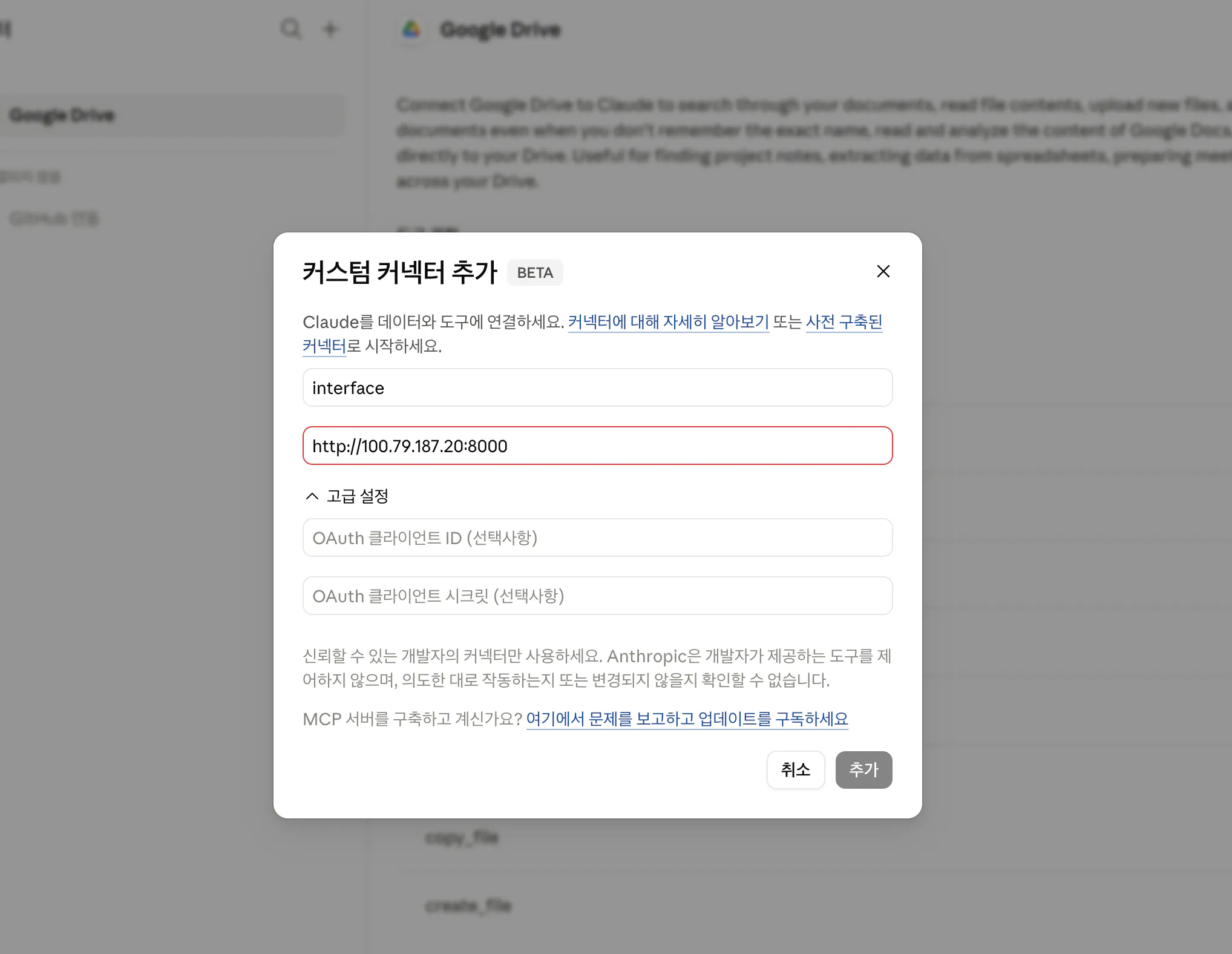The height and width of the screenshot is (954, 1232).
Task: Click the OAuth 클라이언트 ID input field
Action: coord(597,538)
